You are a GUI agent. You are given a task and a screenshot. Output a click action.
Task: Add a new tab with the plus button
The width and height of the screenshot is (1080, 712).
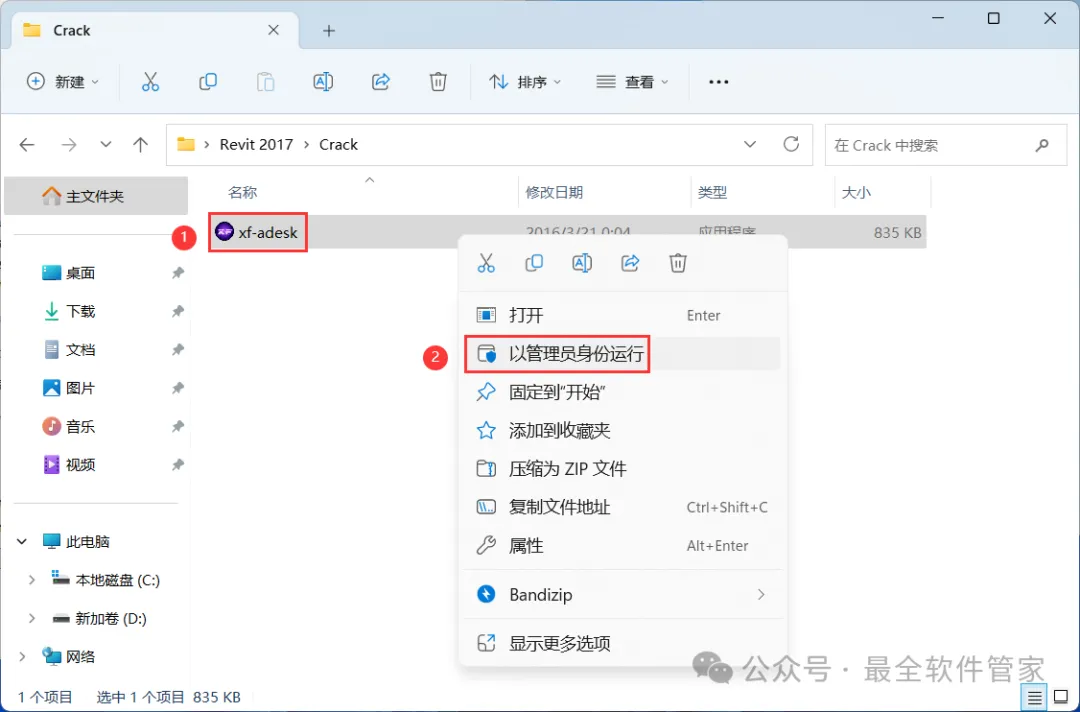click(329, 31)
